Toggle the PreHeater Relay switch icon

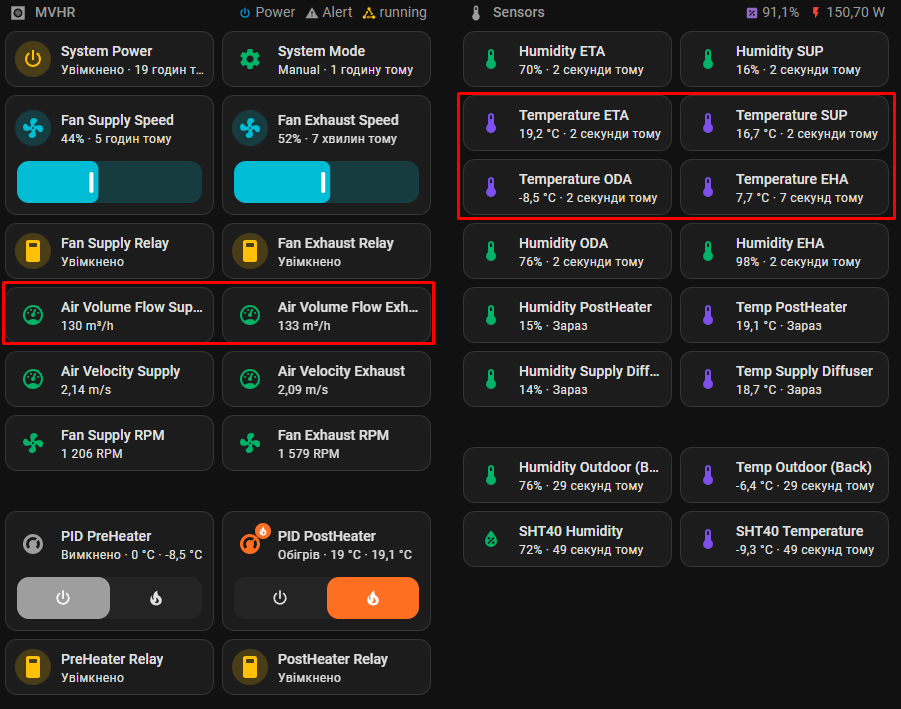click(33, 667)
